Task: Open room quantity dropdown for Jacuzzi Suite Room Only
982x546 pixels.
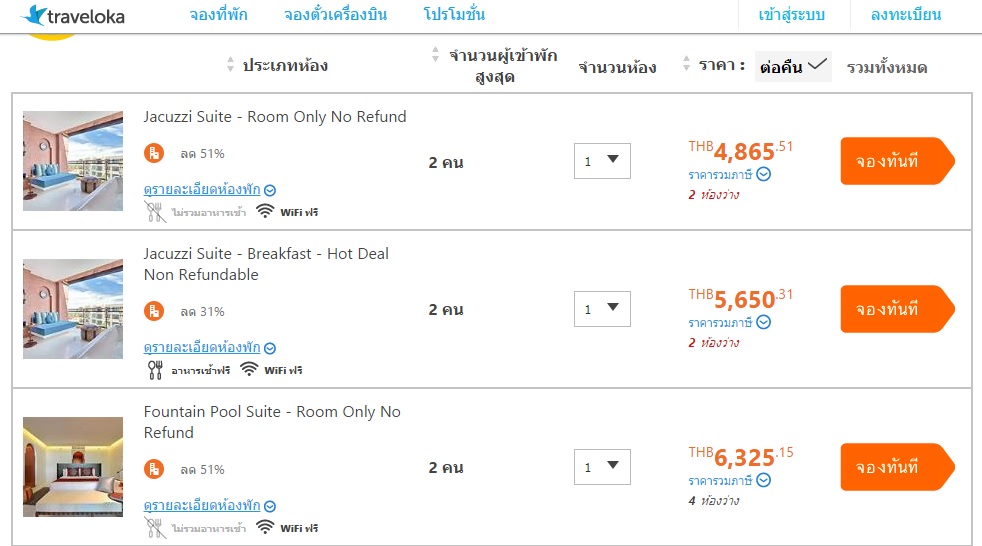Action: (x=602, y=161)
